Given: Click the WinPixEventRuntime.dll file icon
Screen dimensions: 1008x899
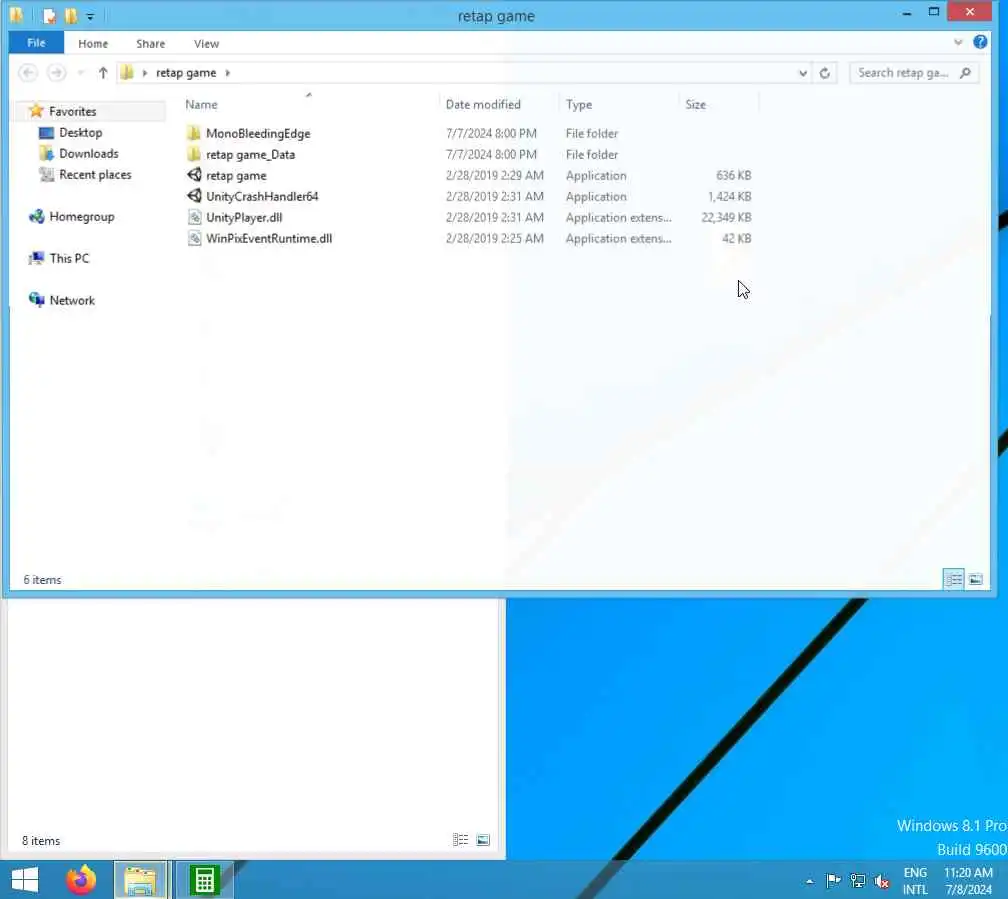Looking at the screenshot, I should (194, 238).
